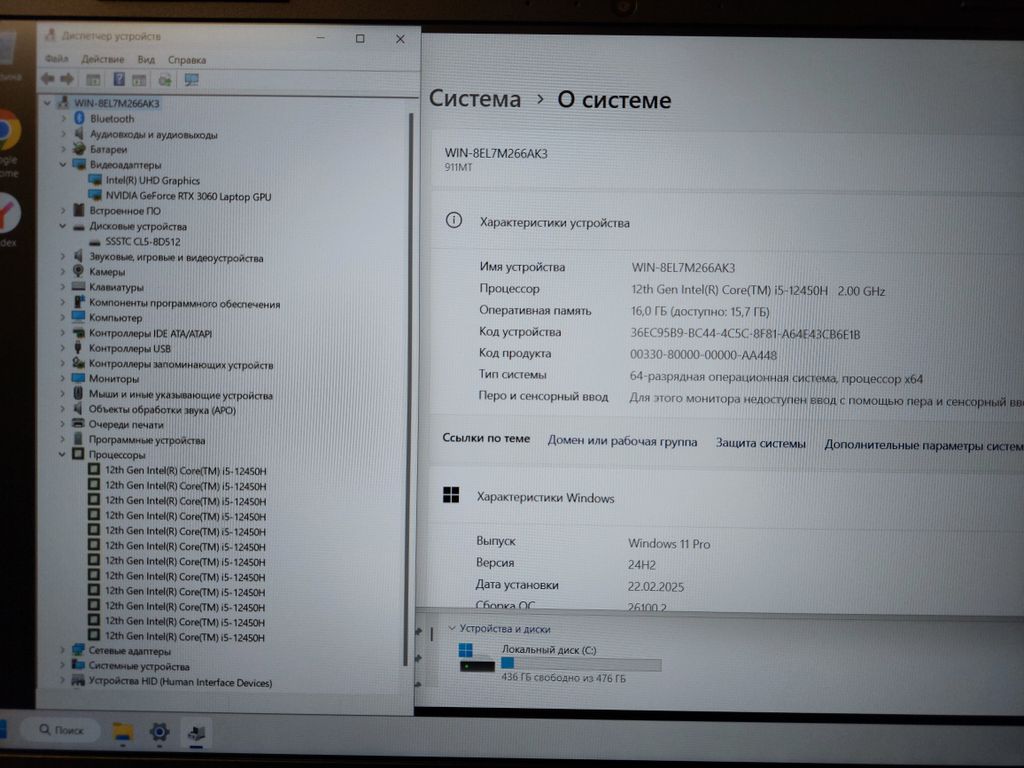Click the action pane toolbar icon

pos(138,80)
